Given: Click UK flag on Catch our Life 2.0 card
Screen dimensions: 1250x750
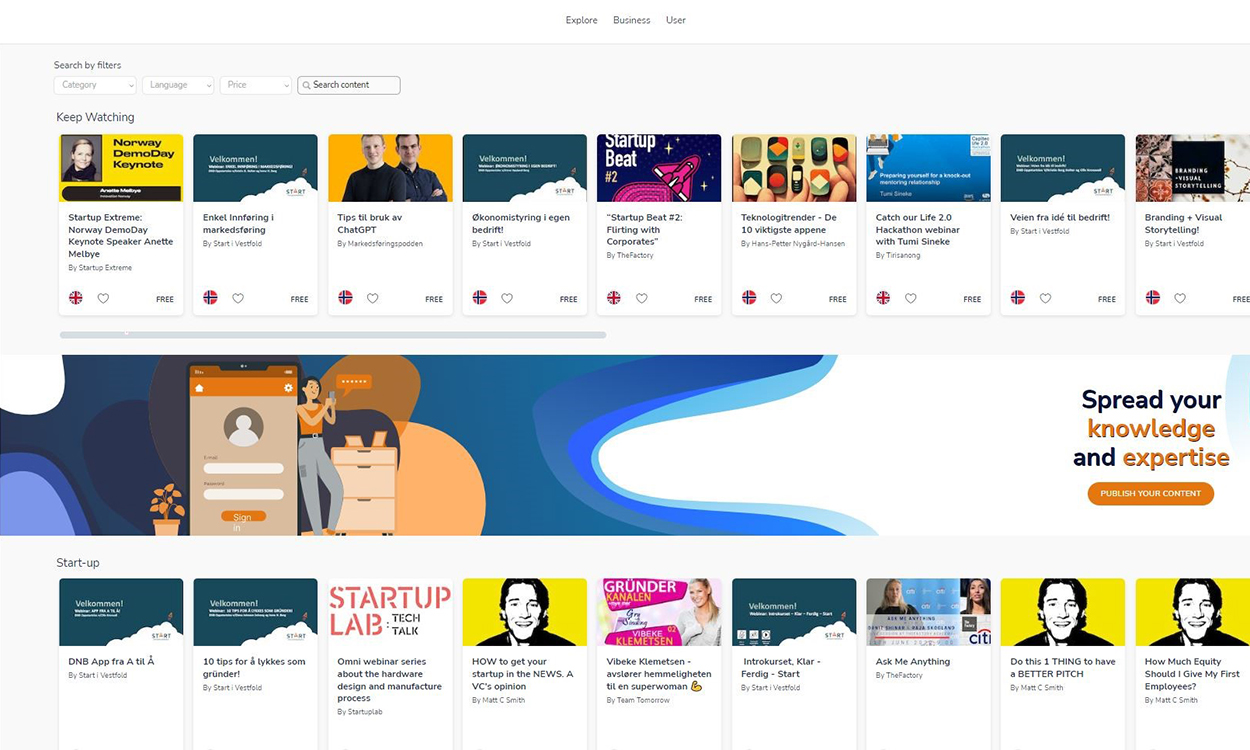Looking at the screenshot, I should pyautogui.click(x=883, y=298).
